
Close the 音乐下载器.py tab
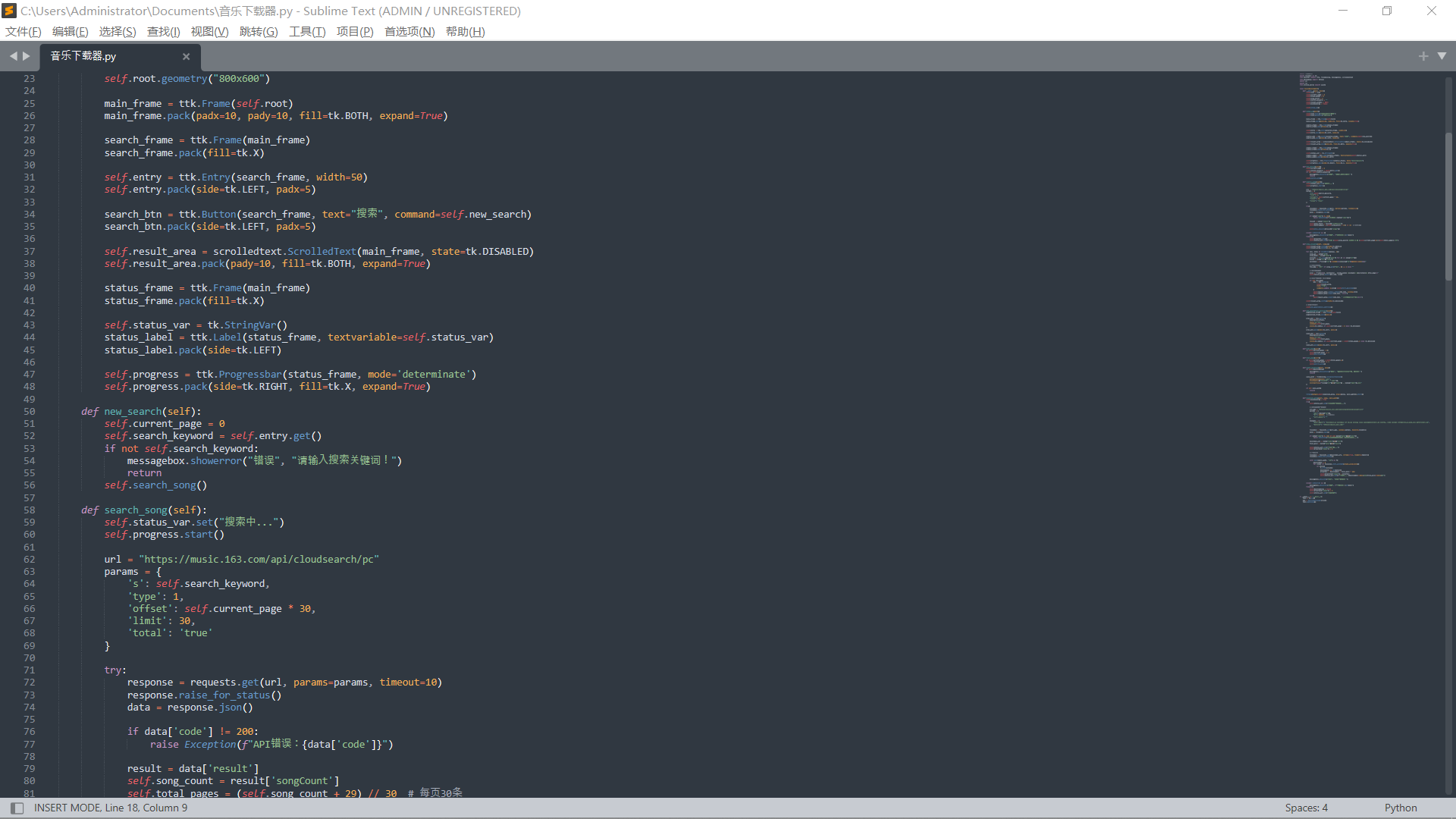(x=186, y=56)
